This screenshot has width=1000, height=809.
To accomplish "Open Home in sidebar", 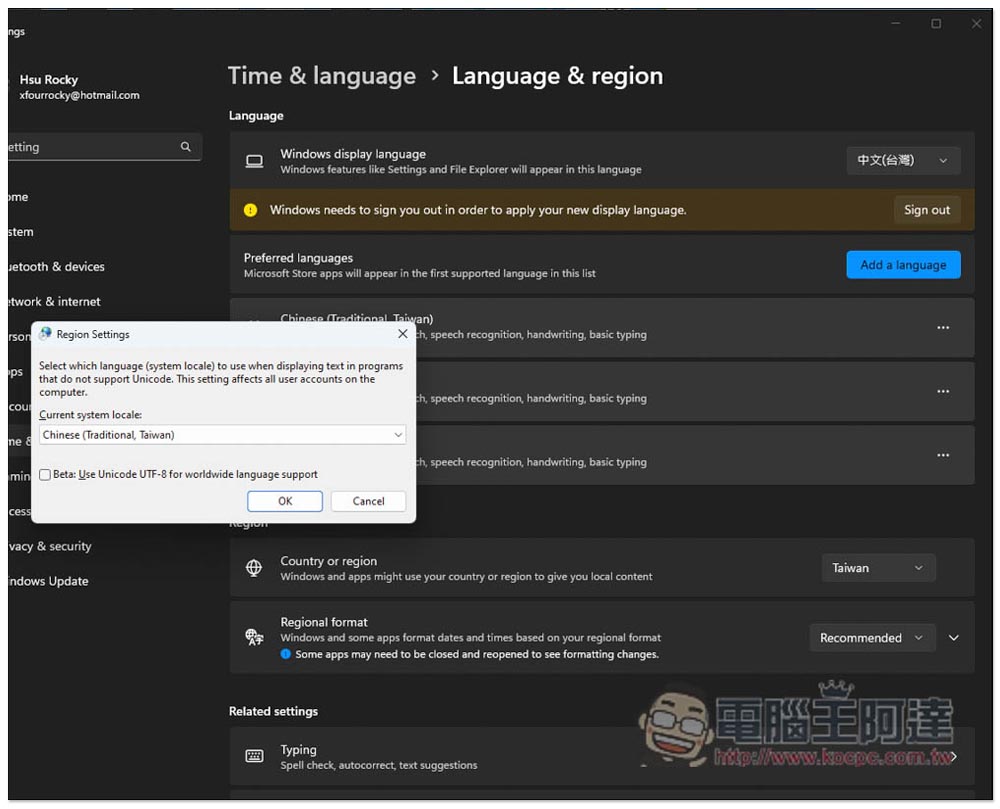I will click(x=18, y=197).
